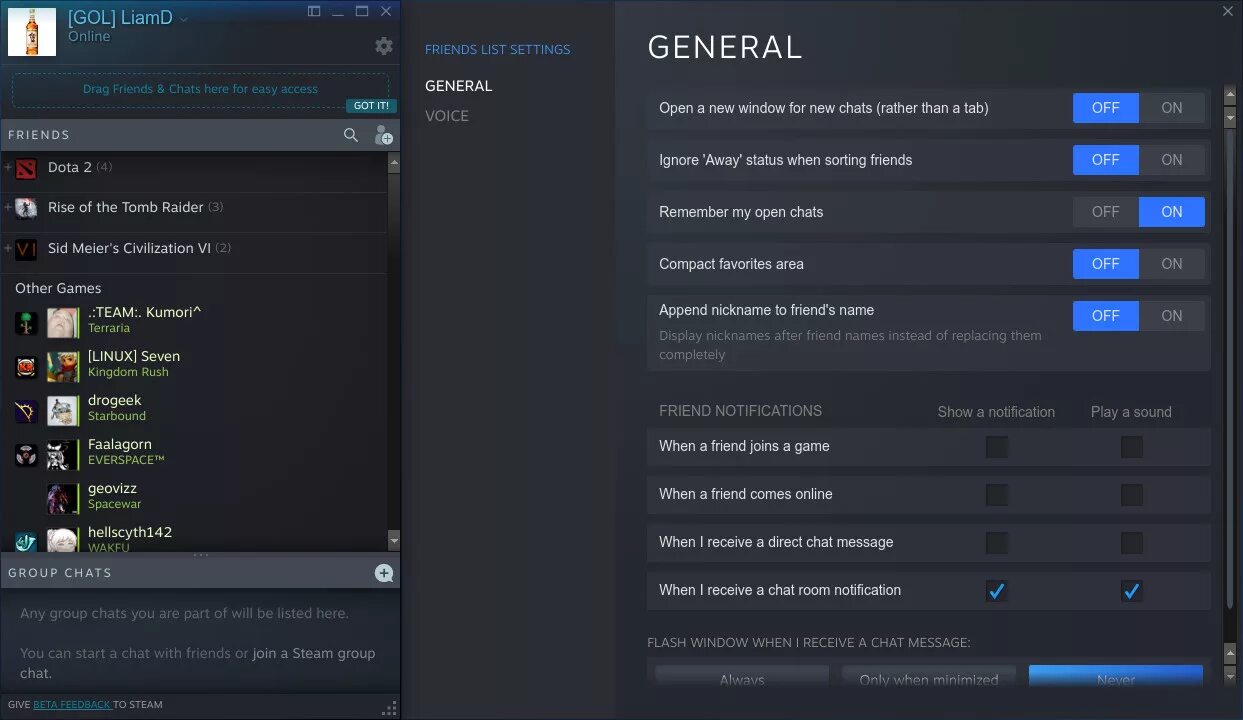Open friends list settings gear icon
This screenshot has height=720, width=1243.
coord(383,46)
